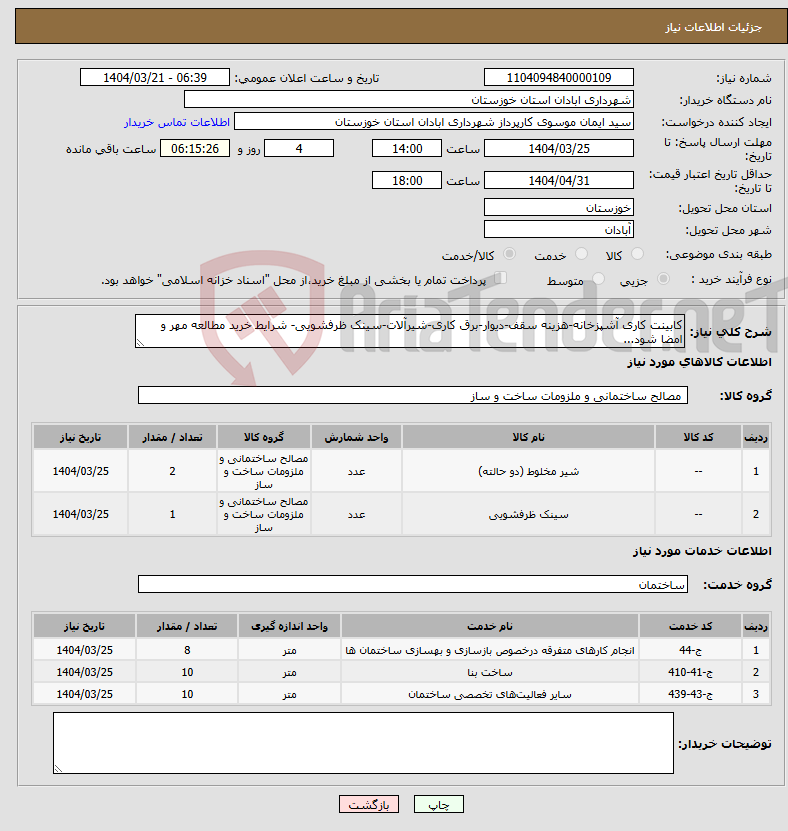The image size is (788, 831).
Task: Click the announcement date field 1404/03/21 - 06:39
Action: tap(155, 77)
